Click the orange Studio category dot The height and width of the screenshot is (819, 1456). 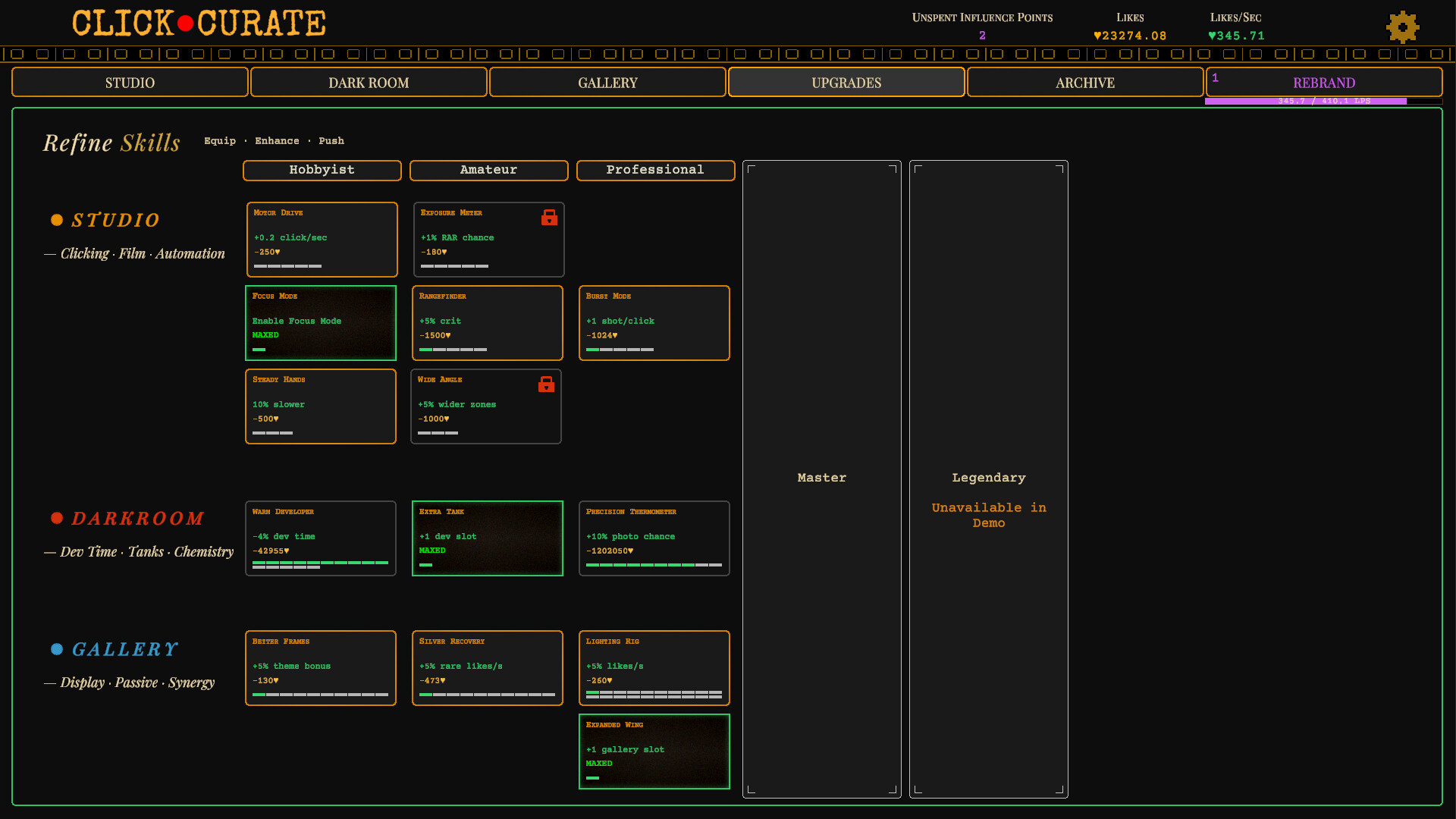pyautogui.click(x=57, y=220)
